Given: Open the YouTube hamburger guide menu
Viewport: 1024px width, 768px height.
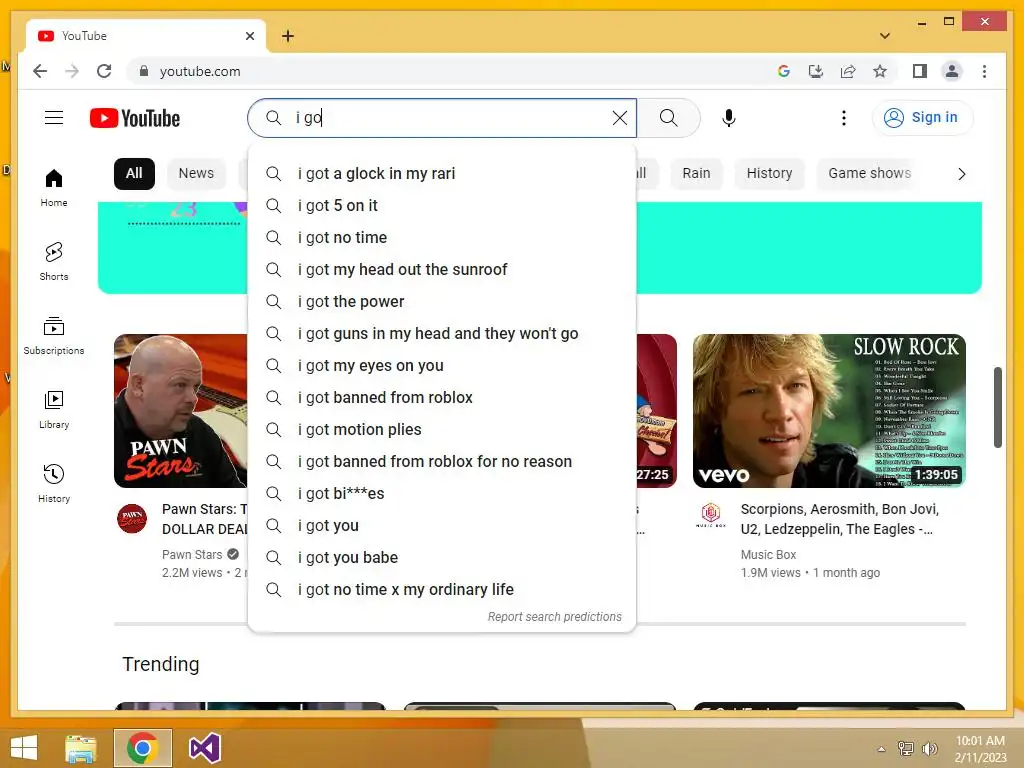Looking at the screenshot, I should [54, 118].
